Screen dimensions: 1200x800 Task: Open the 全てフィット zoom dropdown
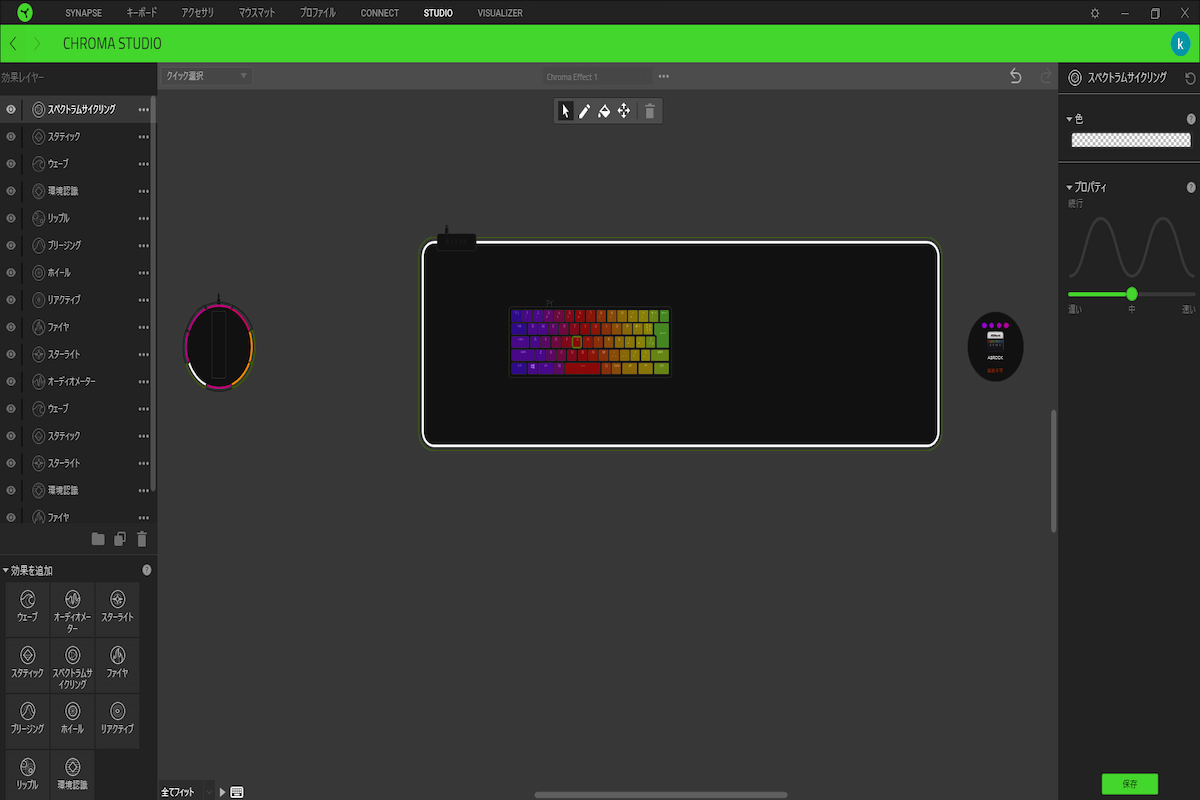(x=187, y=792)
